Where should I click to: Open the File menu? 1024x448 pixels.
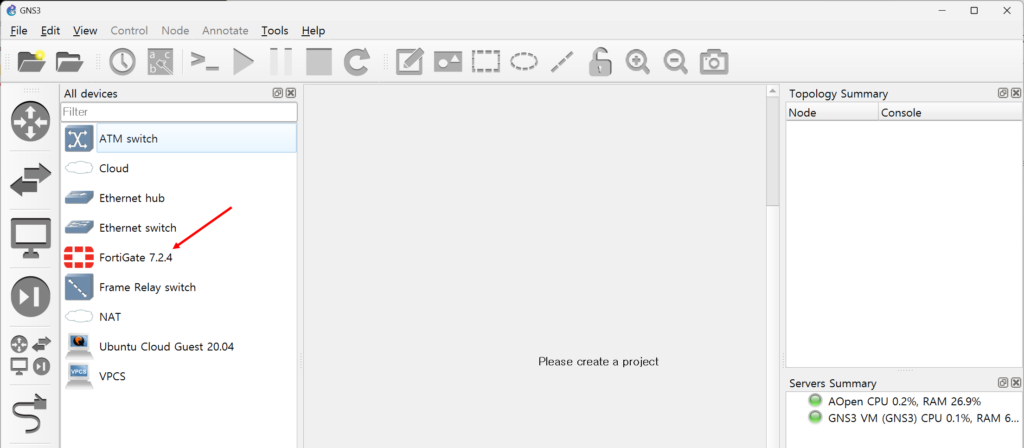pyautogui.click(x=19, y=31)
